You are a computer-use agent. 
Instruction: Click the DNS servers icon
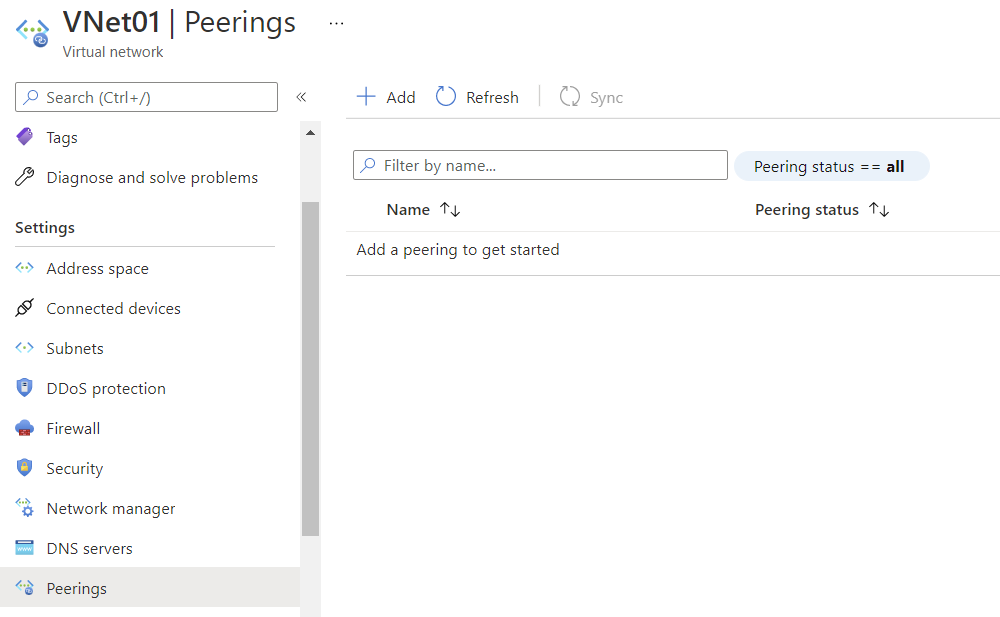pos(24,548)
